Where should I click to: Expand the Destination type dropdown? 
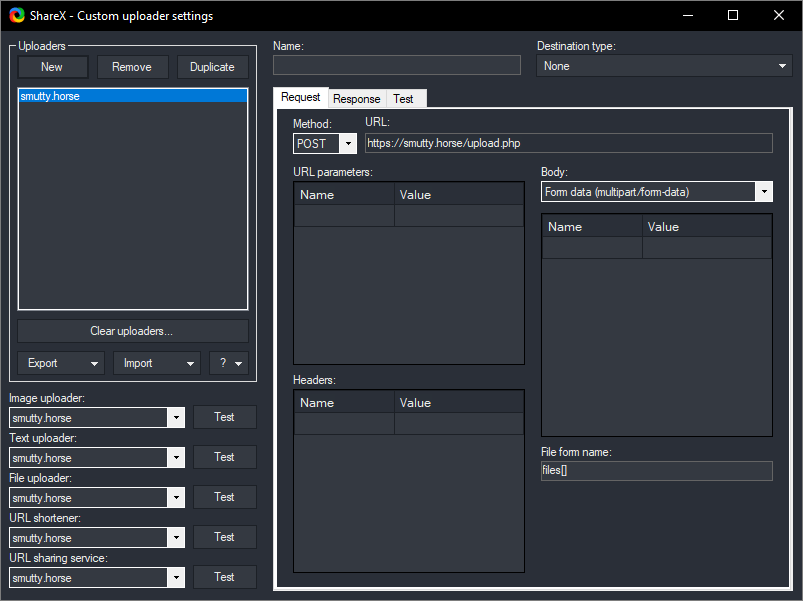[x=664, y=66]
